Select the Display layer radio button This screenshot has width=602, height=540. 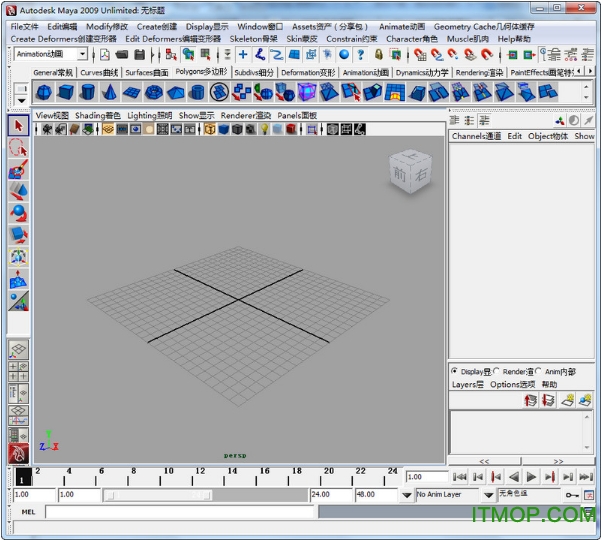(x=455, y=371)
